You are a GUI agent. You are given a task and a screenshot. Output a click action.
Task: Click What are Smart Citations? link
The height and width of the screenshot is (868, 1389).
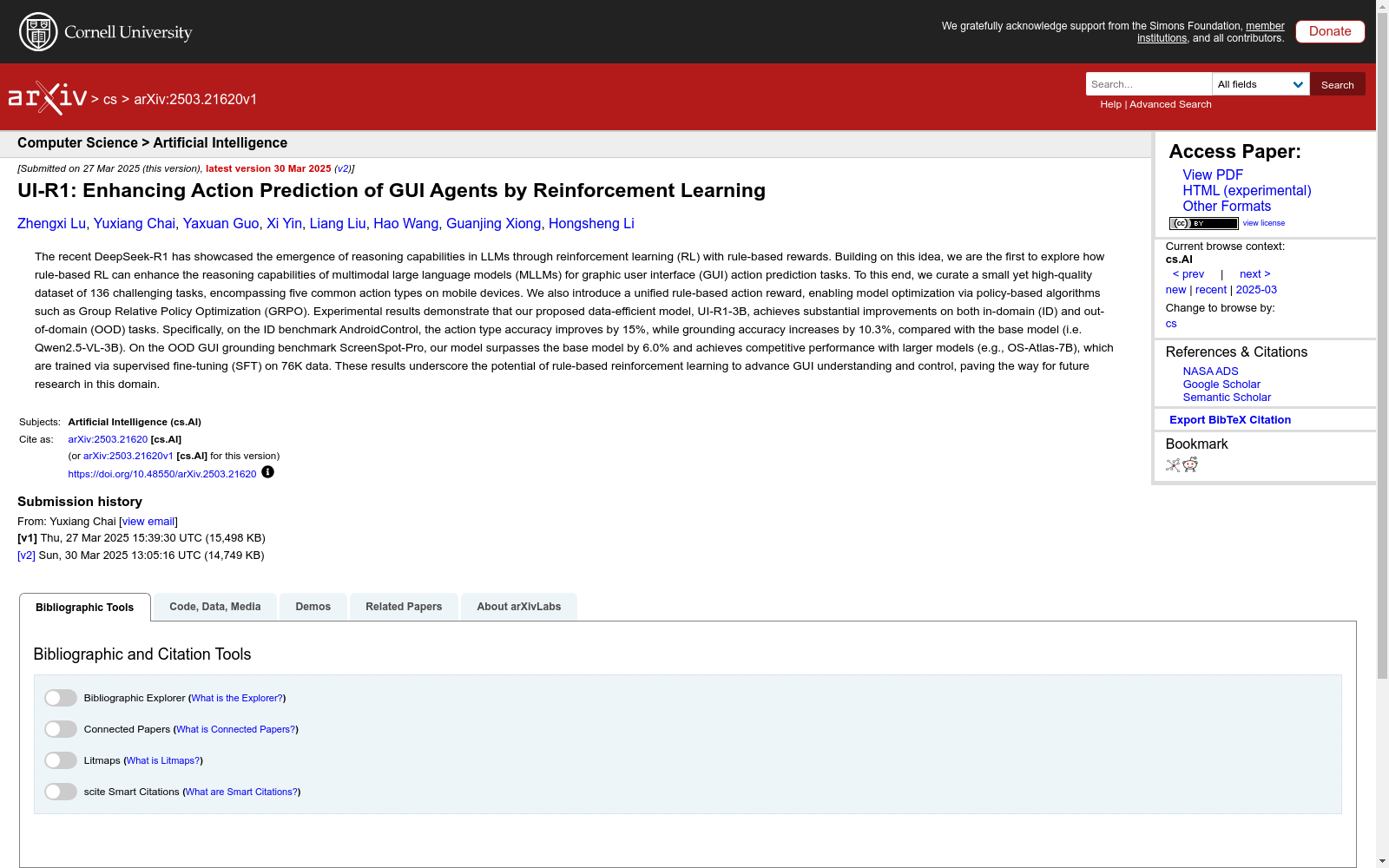click(242, 792)
